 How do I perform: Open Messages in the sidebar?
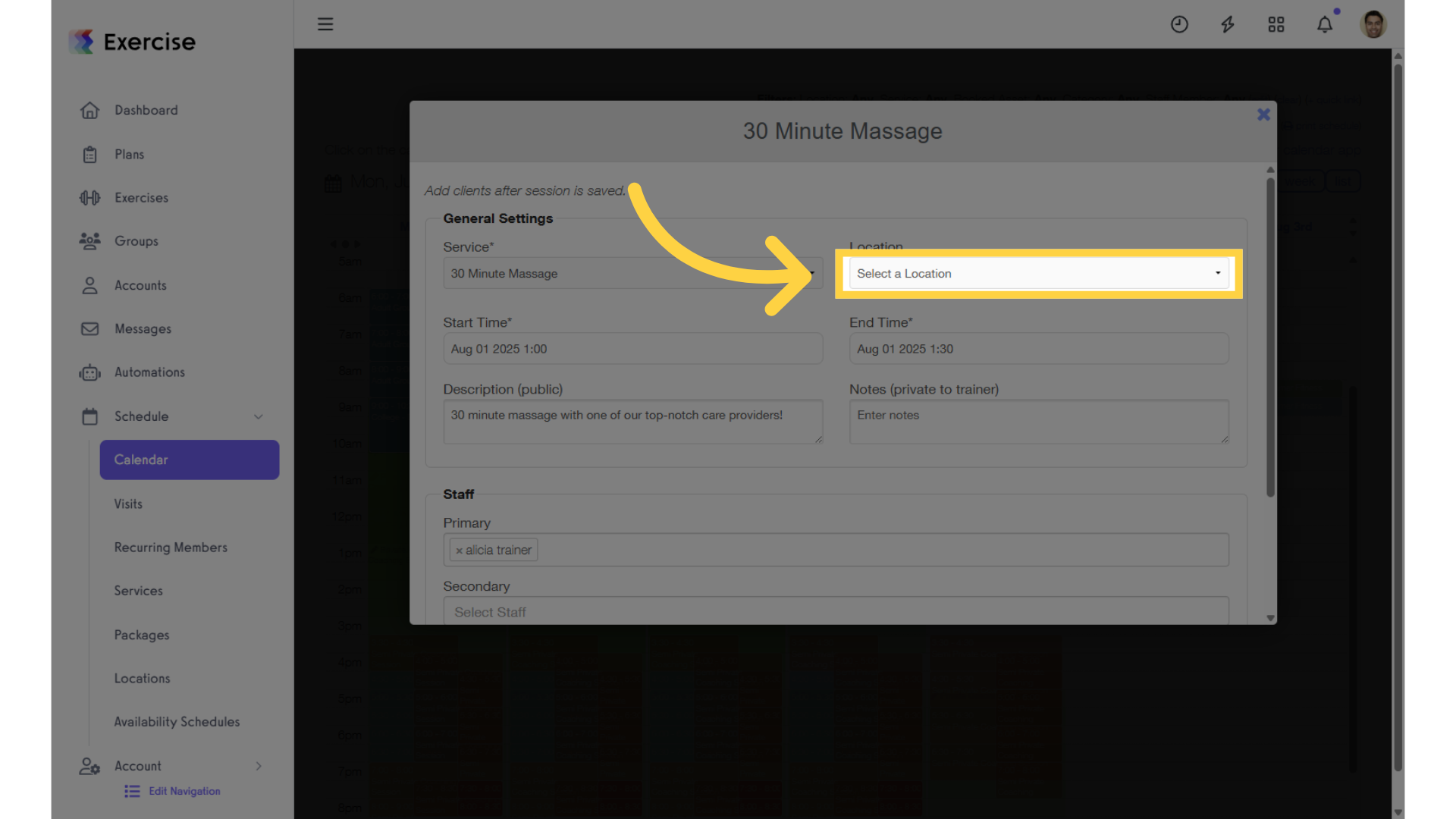(x=143, y=329)
